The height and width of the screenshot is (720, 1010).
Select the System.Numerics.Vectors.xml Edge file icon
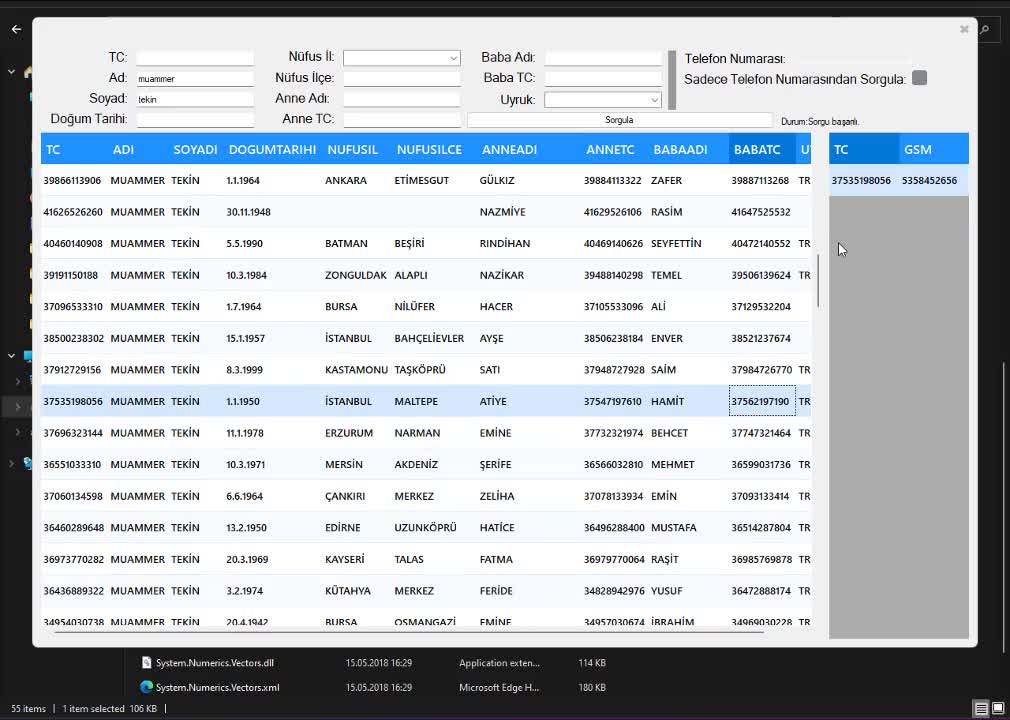tap(146, 687)
